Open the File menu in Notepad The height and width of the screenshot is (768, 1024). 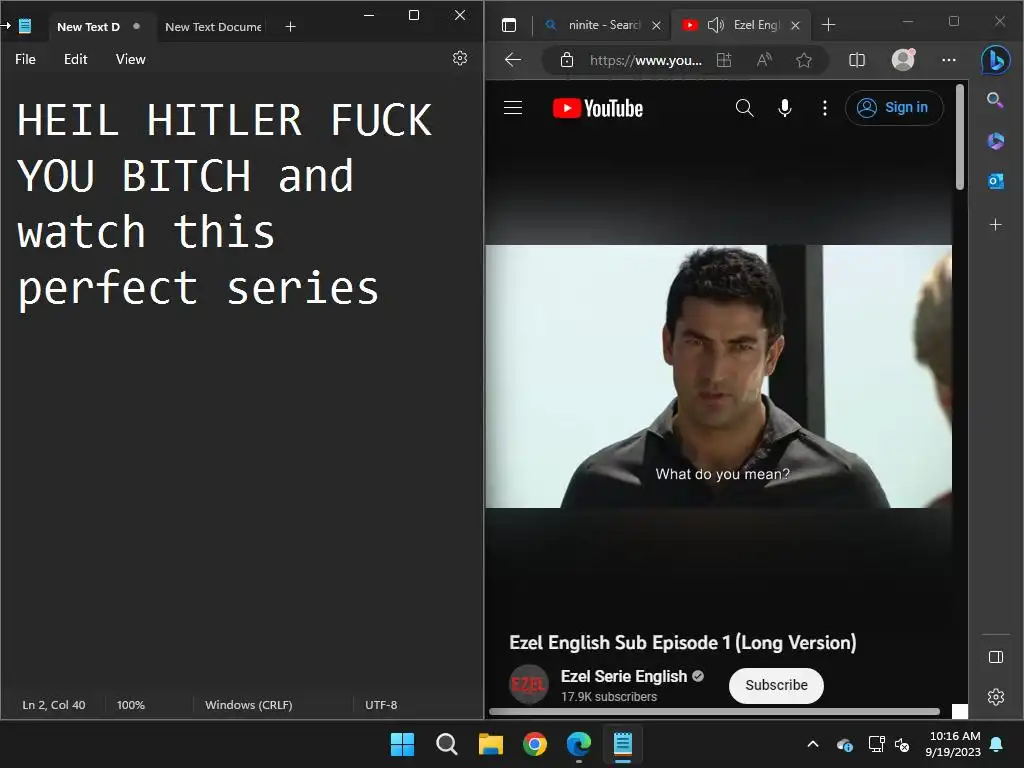tap(25, 59)
